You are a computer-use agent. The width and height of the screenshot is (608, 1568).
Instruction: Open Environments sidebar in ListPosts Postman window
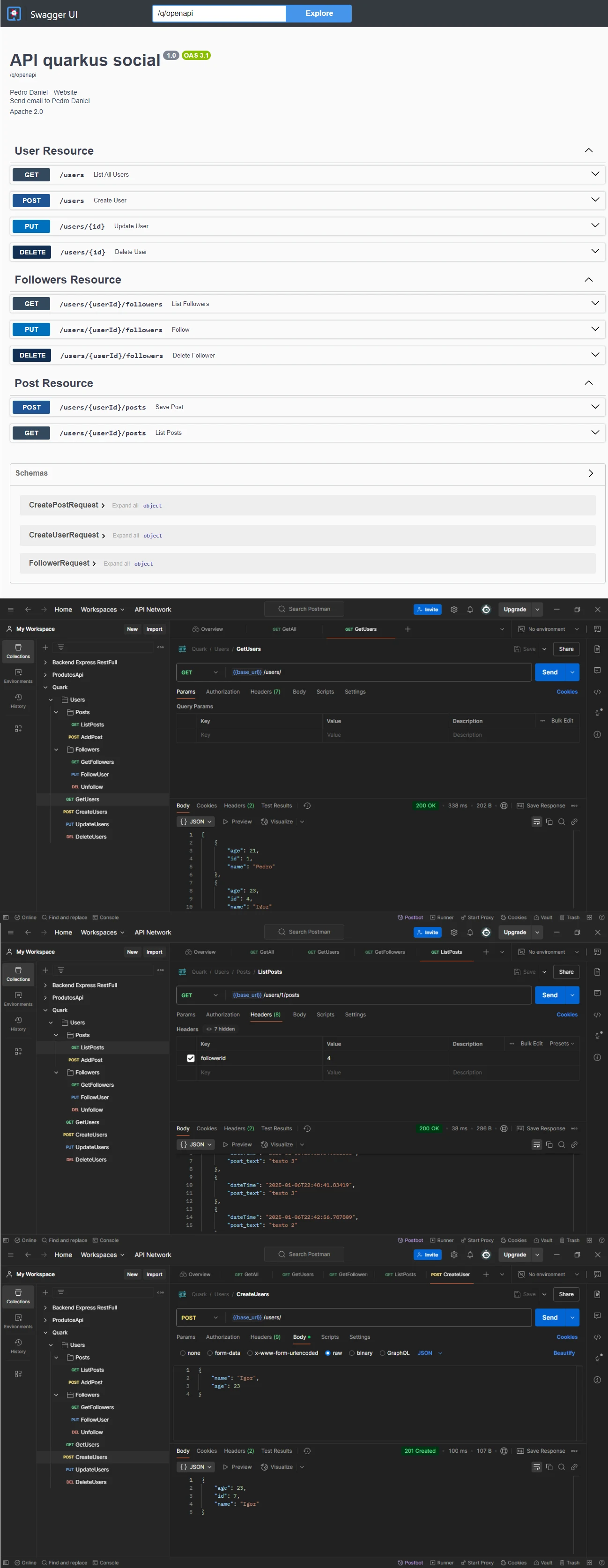click(x=18, y=998)
